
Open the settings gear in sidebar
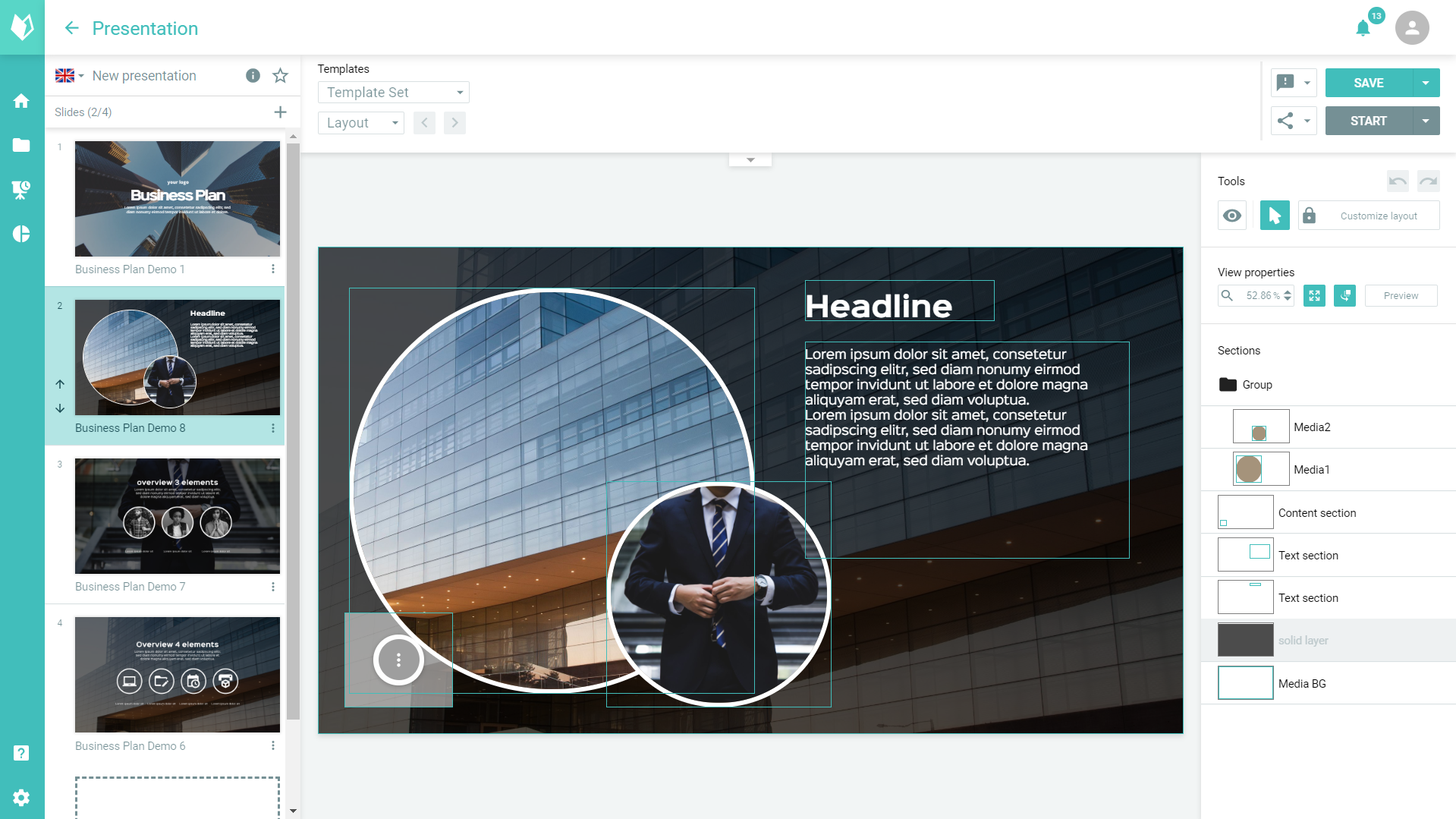pyautogui.click(x=21, y=798)
